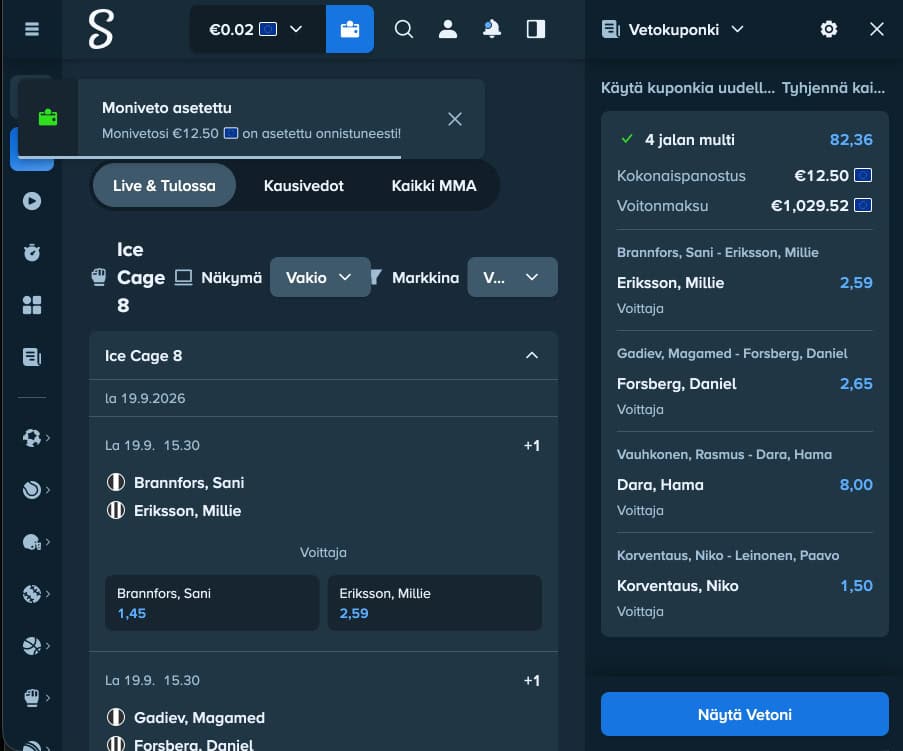Dismiss the Moniveto asetettu notification

(x=454, y=119)
